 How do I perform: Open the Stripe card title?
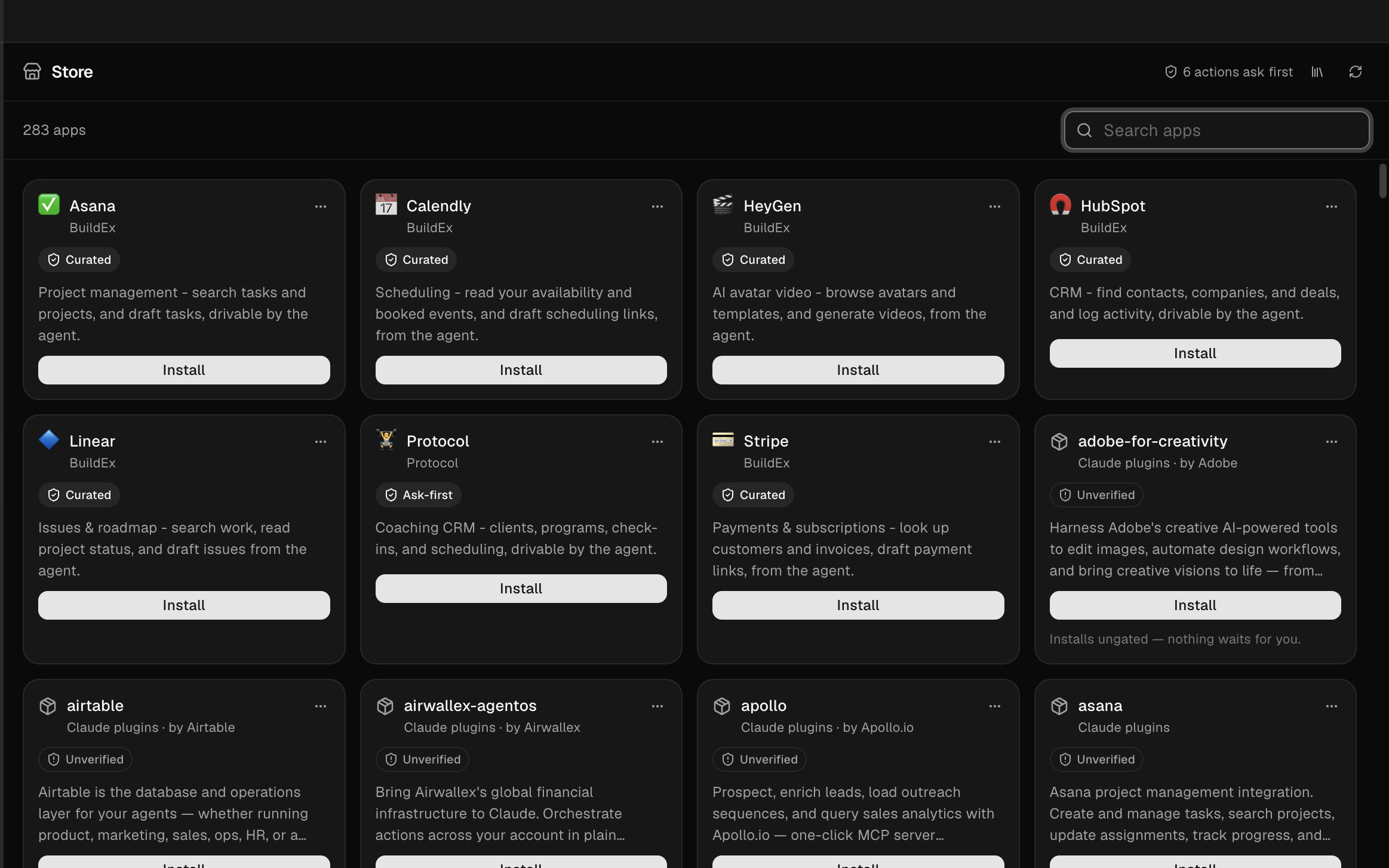pyautogui.click(x=766, y=441)
